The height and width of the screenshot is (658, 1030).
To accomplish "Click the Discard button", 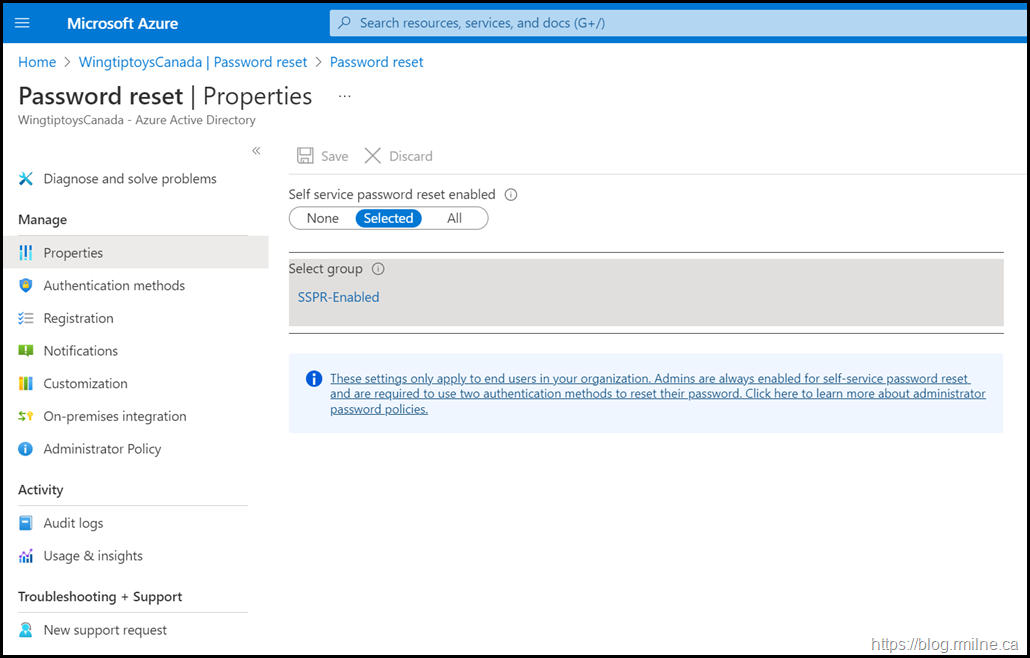I will pyautogui.click(x=399, y=156).
